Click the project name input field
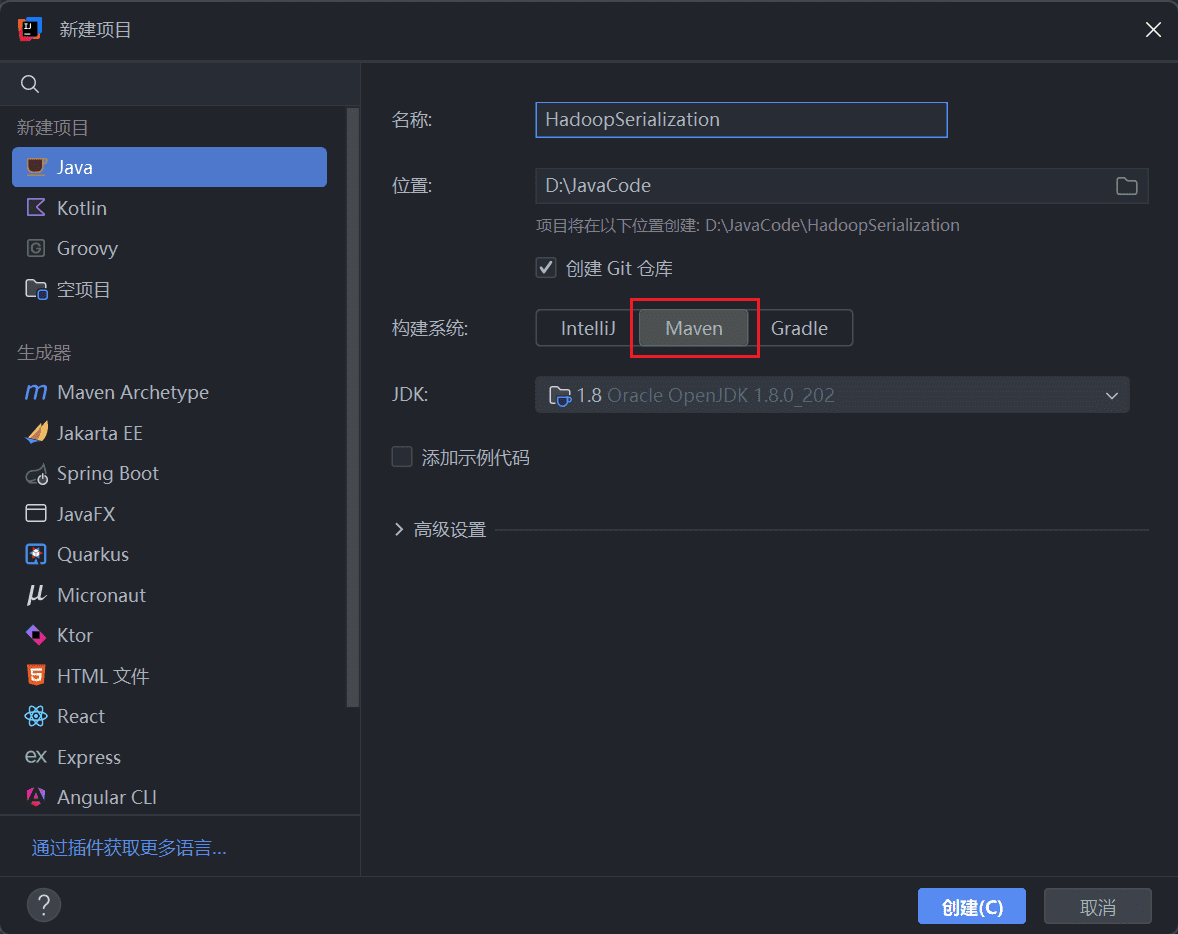The image size is (1178, 934). (741, 120)
